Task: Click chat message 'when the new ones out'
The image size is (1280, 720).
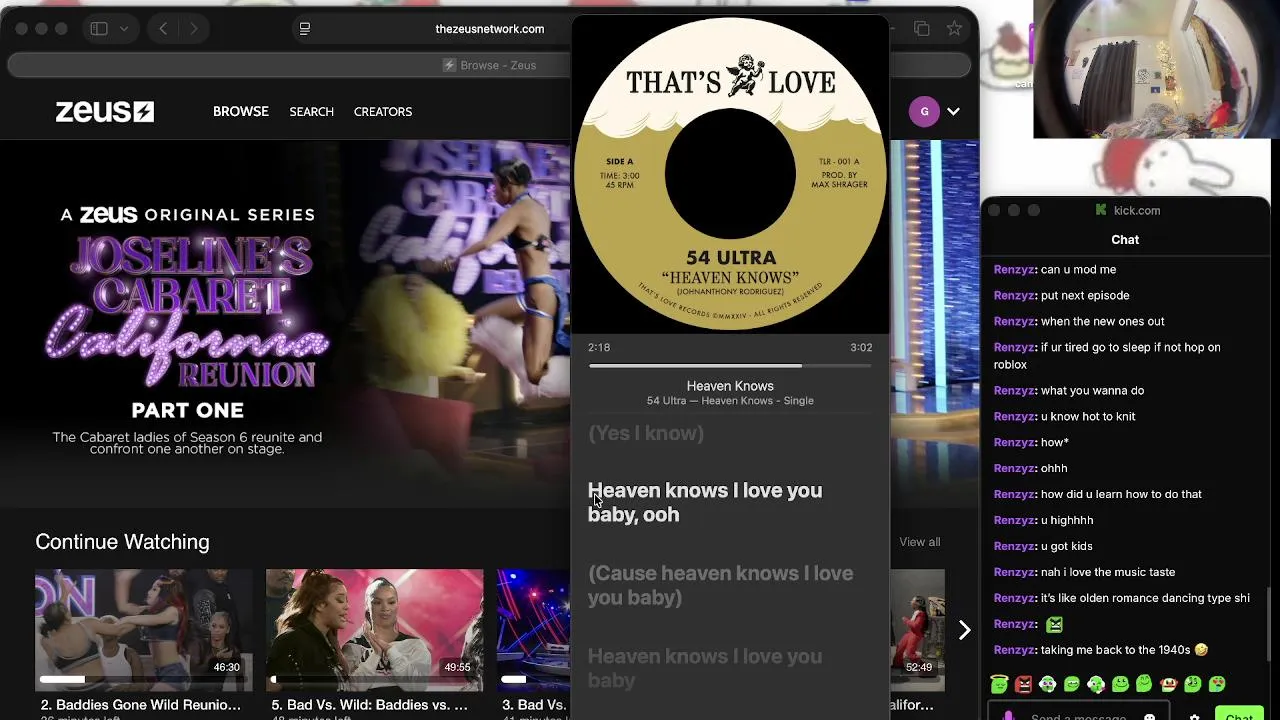Action: [1102, 322]
